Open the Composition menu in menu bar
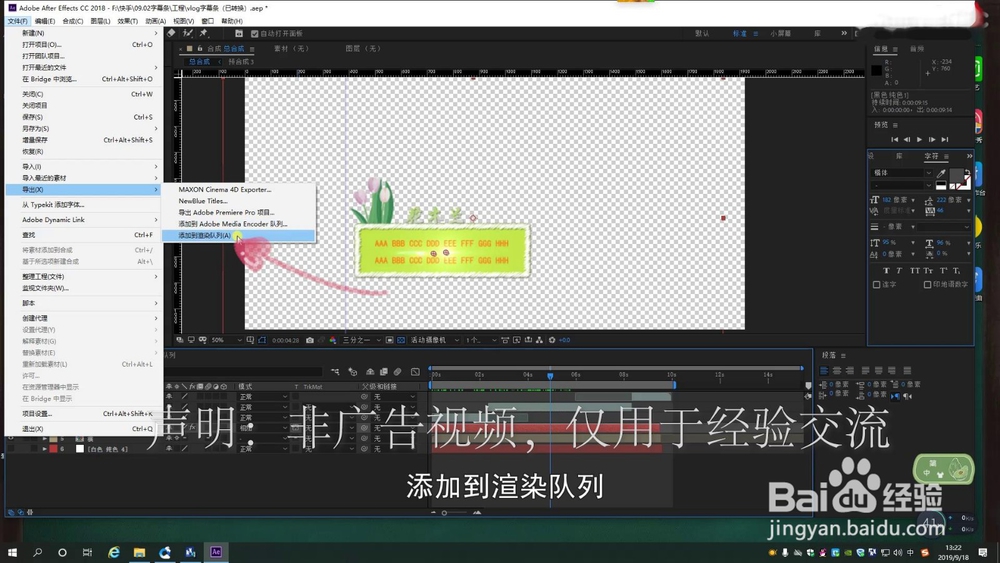 [x=73, y=21]
